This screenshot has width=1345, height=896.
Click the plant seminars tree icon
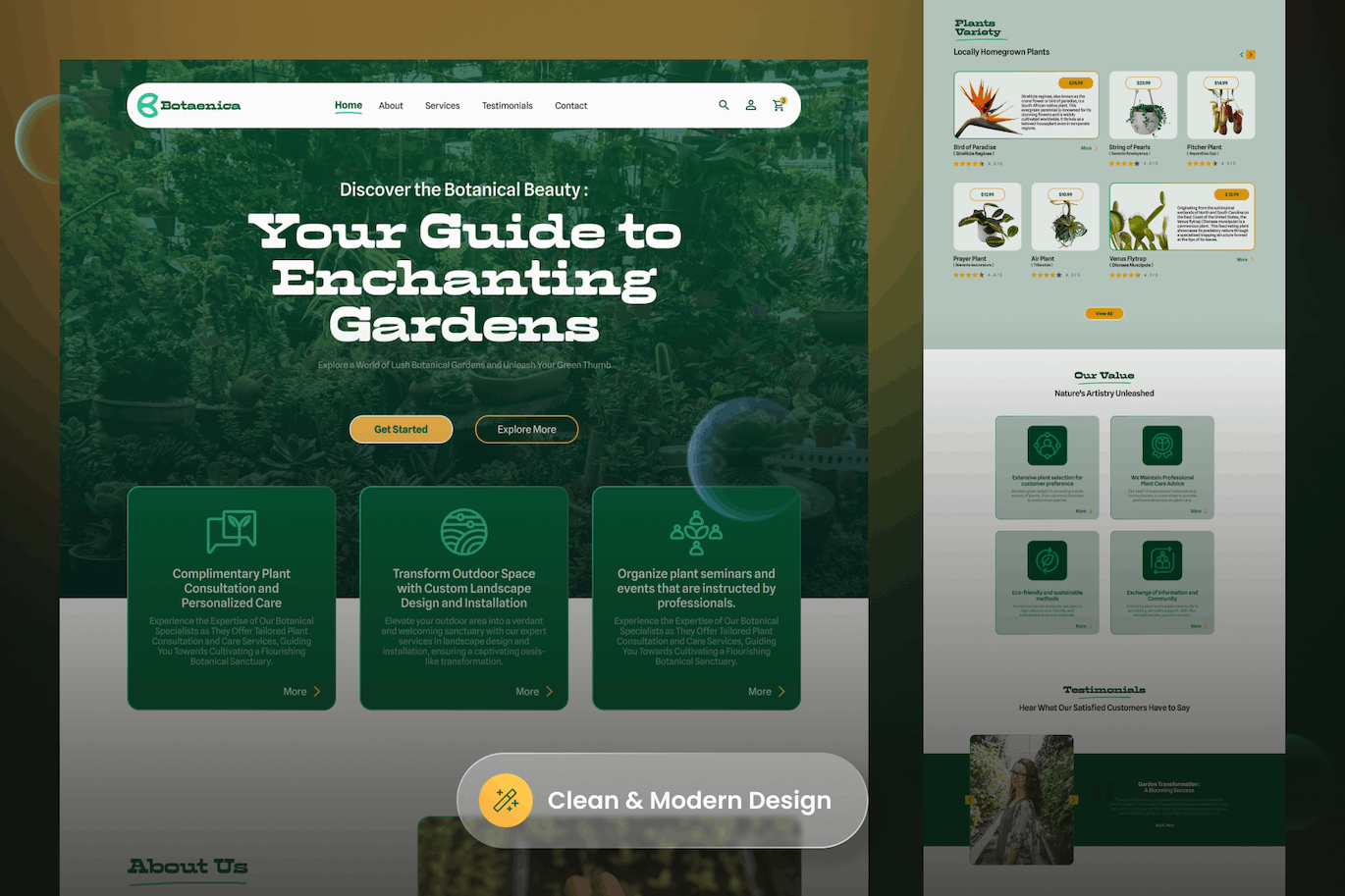[696, 532]
